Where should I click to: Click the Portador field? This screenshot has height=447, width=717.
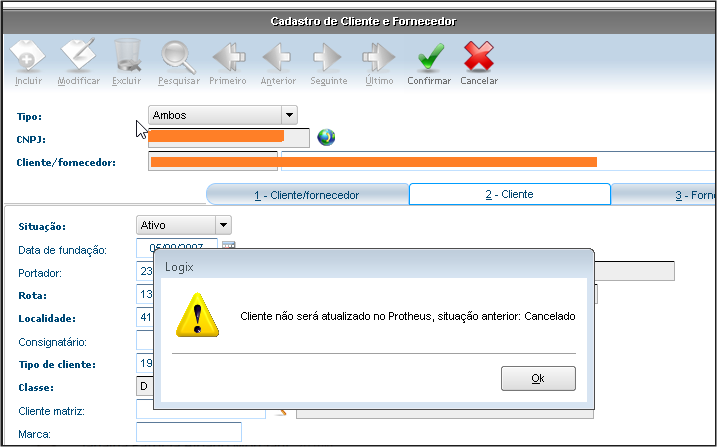click(145, 271)
